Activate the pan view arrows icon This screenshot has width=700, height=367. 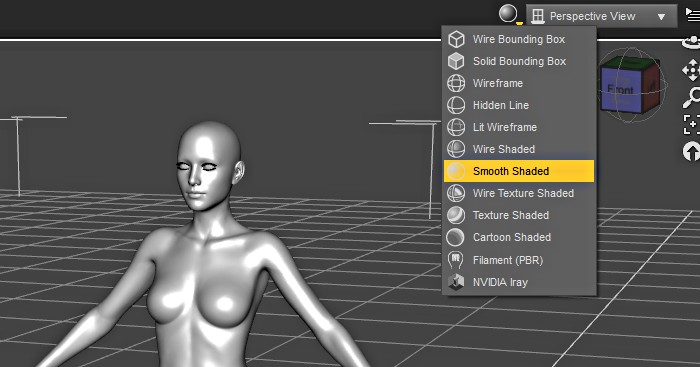[691, 70]
